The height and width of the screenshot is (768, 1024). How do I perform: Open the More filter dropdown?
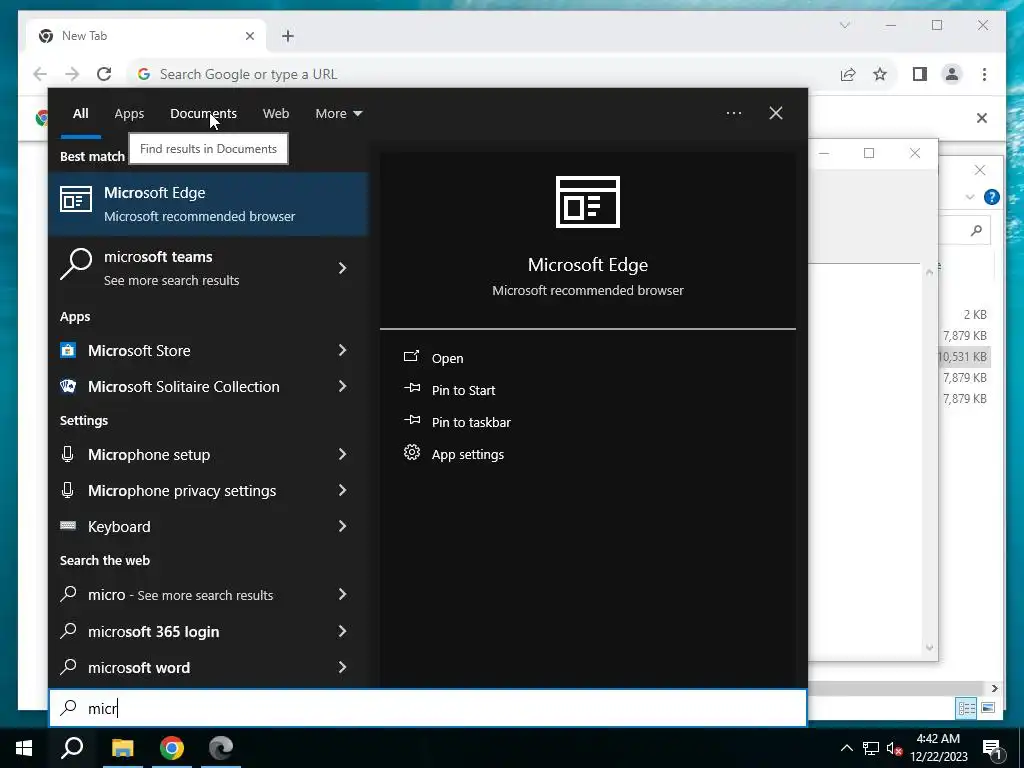pos(338,113)
